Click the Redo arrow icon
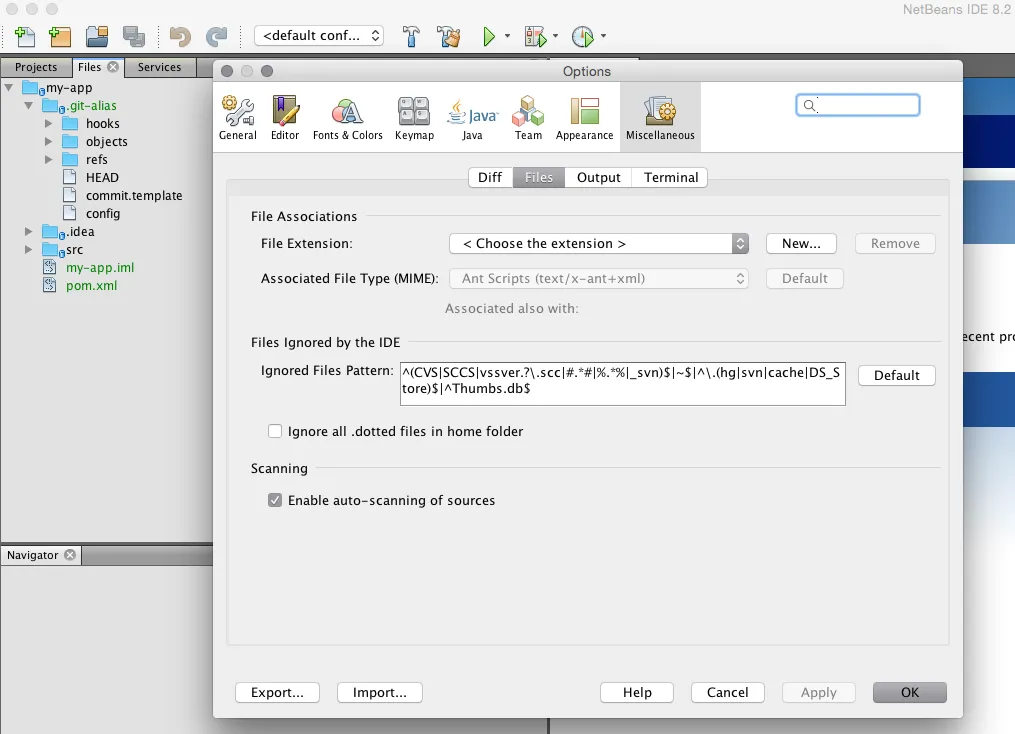The image size is (1015, 734). 216,36
